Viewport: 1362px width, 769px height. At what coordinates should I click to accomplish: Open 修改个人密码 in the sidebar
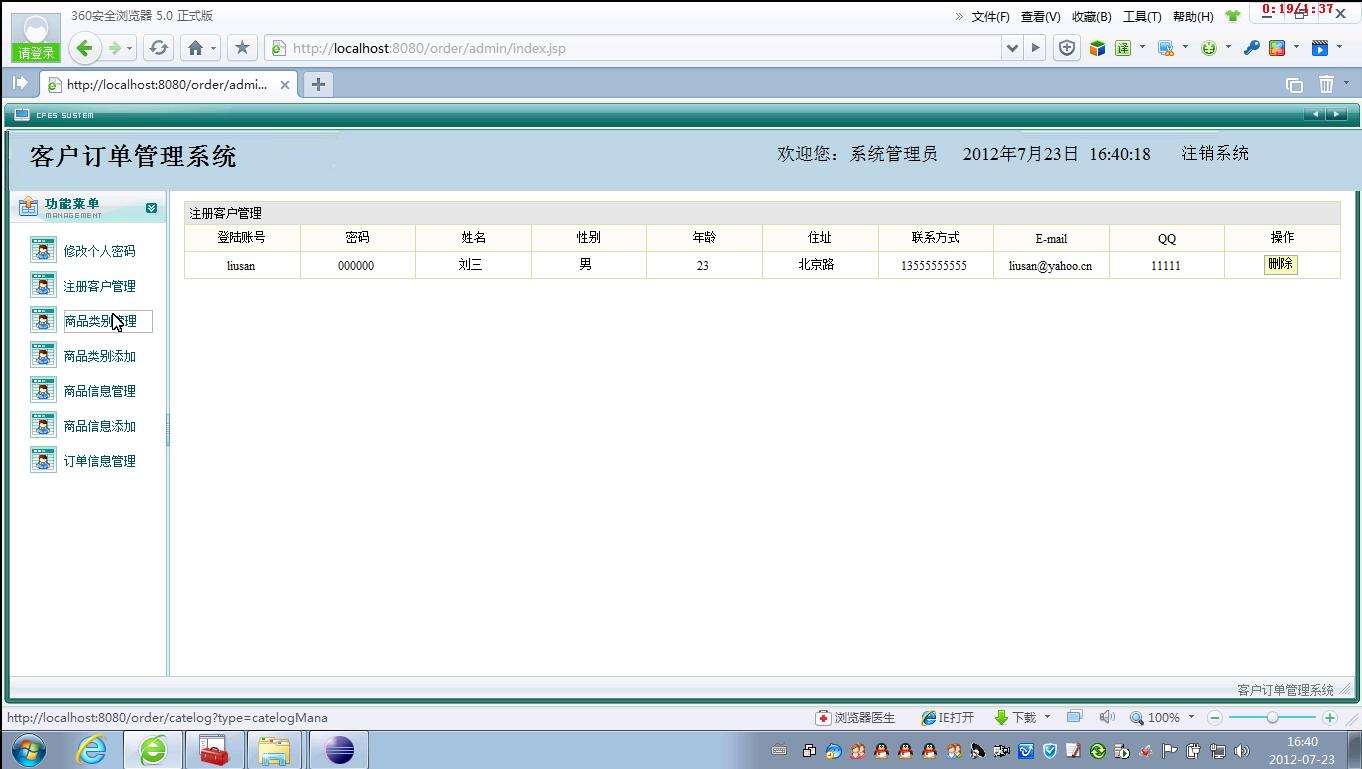[x=99, y=251]
